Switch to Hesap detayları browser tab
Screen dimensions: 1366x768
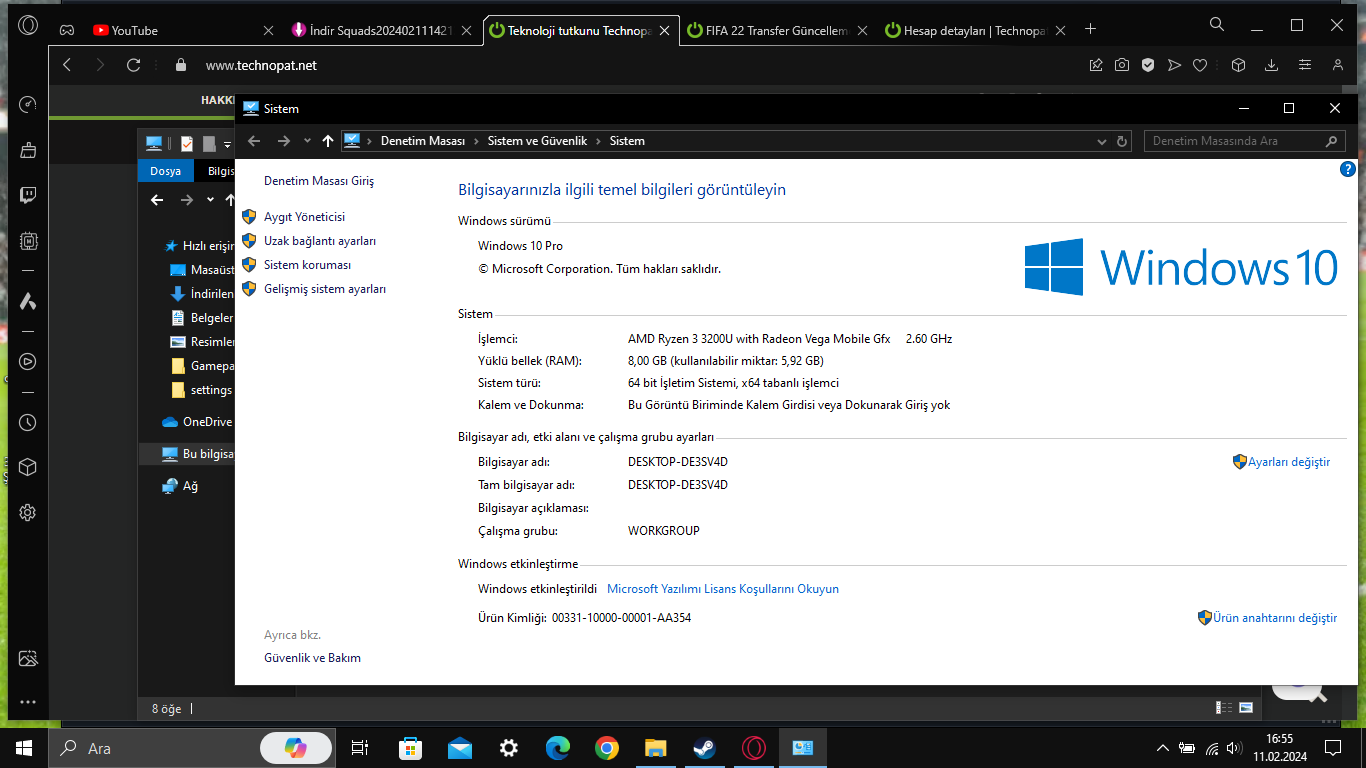coord(975,30)
